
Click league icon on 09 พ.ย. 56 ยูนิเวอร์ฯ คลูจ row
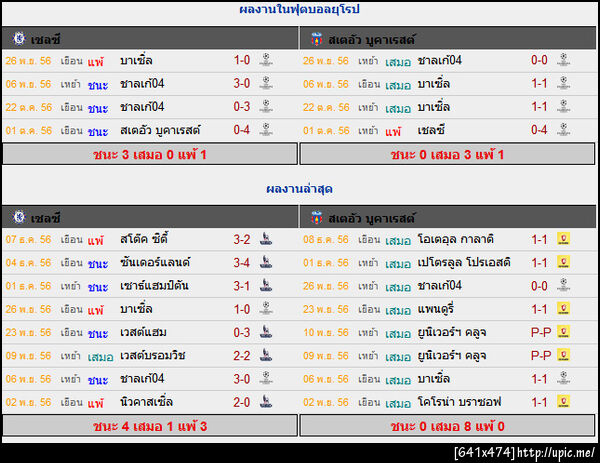[564, 355]
